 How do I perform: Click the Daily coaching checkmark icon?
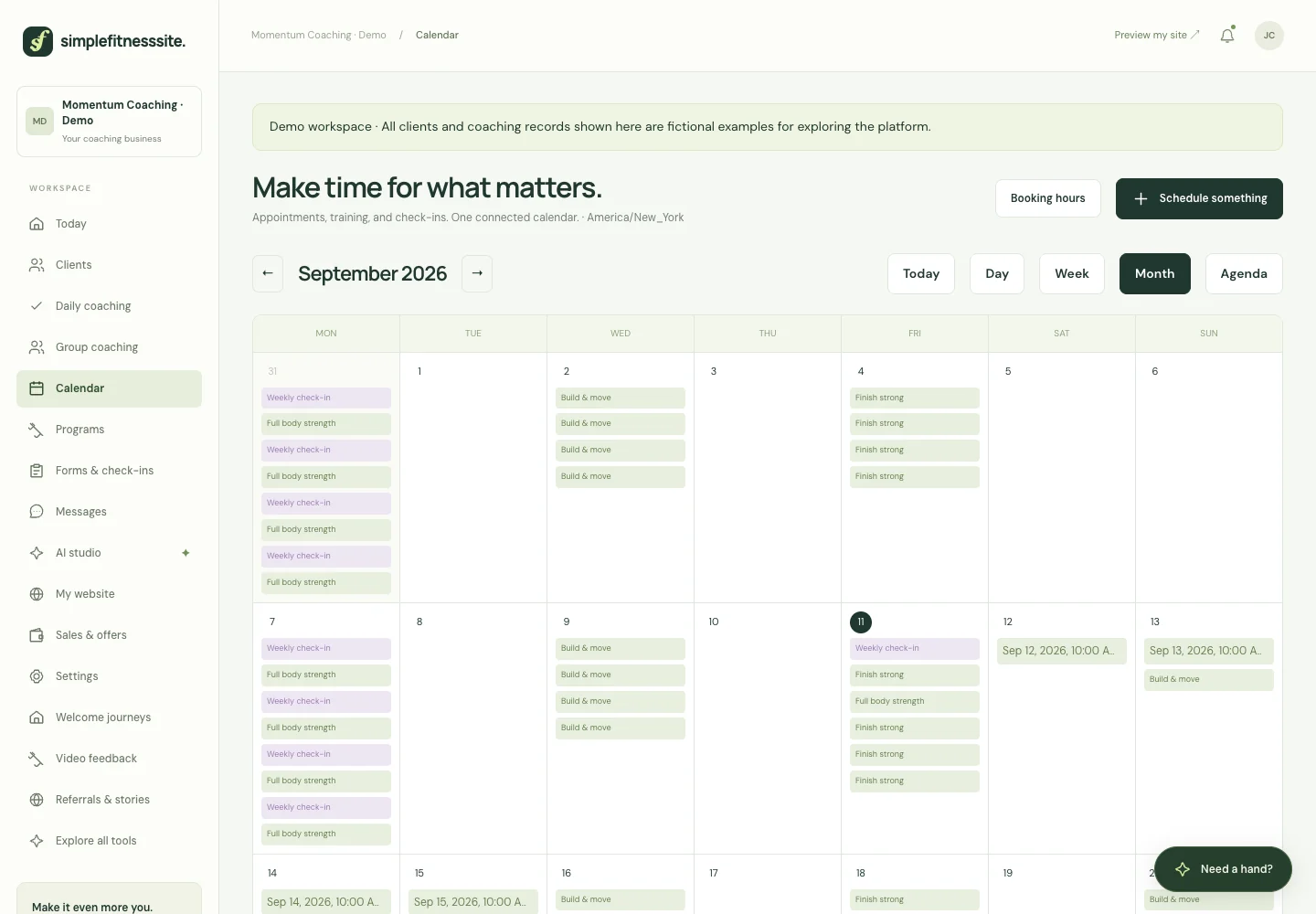click(x=37, y=306)
